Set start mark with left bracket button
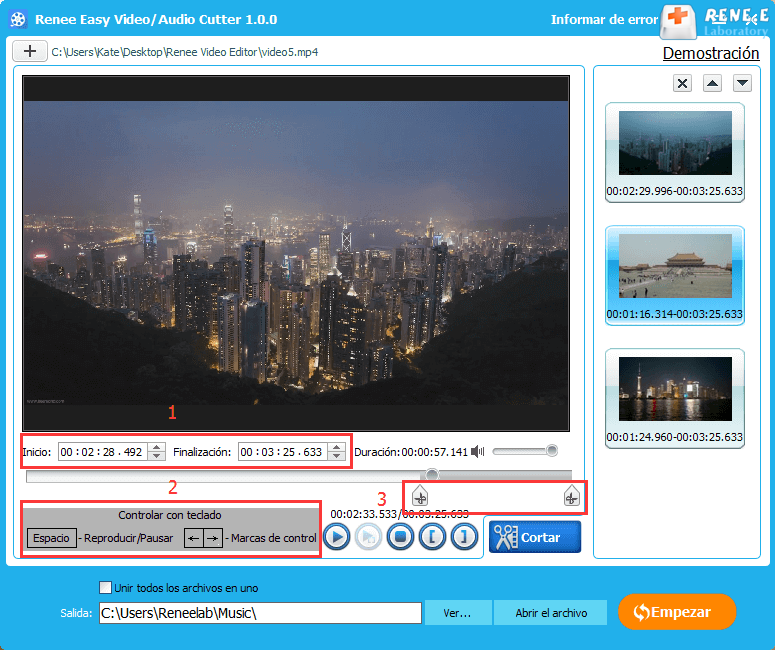Image resolution: width=775 pixels, height=650 pixels. [x=432, y=537]
